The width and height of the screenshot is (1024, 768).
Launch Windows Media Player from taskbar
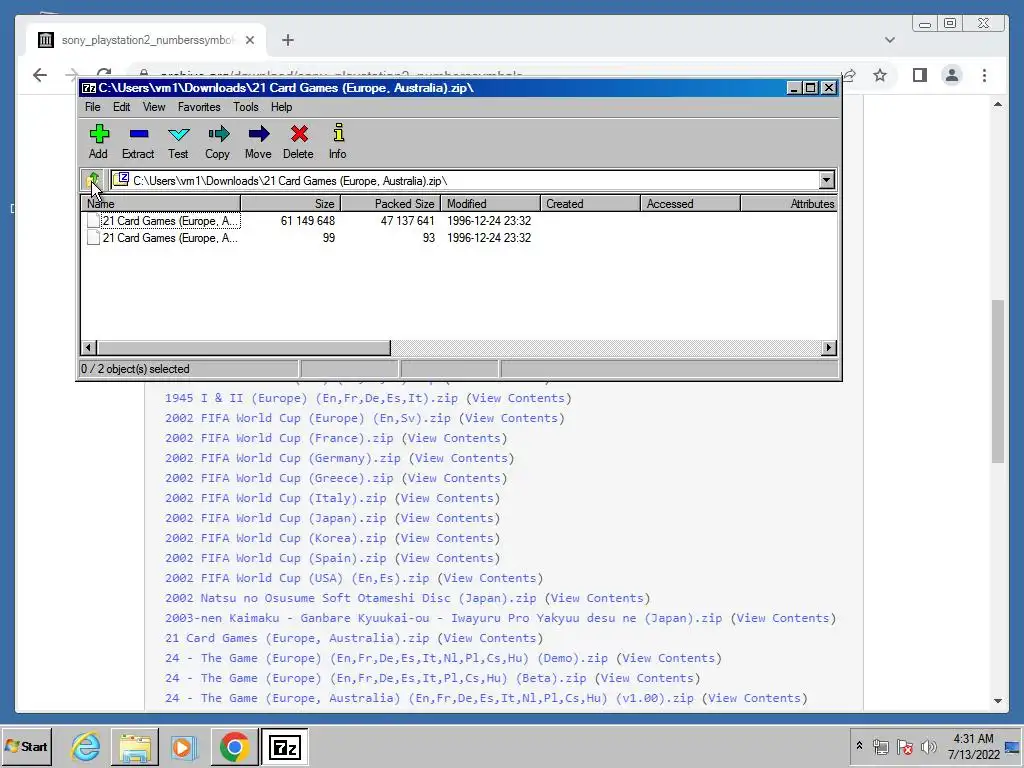pyautogui.click(x=185, y=746)
